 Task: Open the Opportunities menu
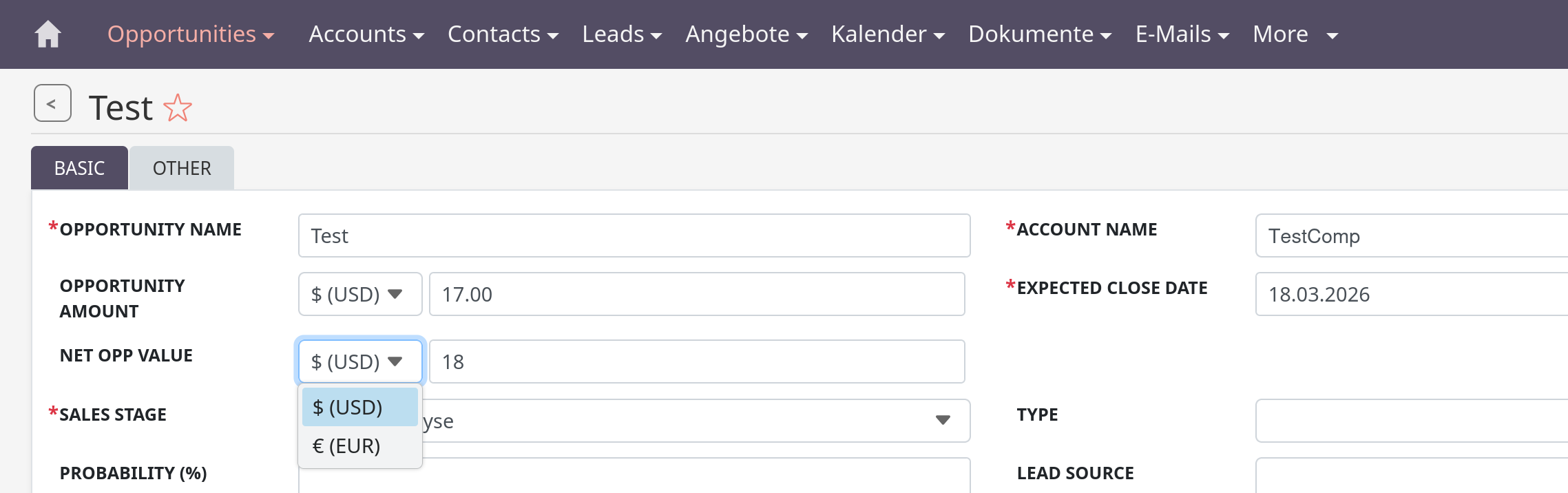coord(190,34)
